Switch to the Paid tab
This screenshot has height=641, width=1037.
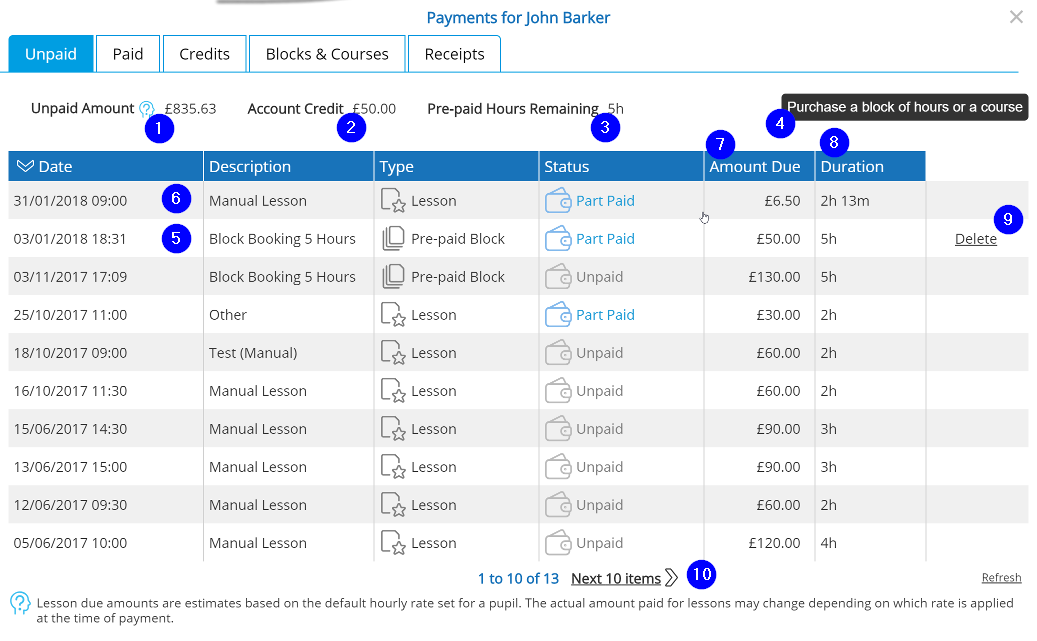[x=128, y=54]
